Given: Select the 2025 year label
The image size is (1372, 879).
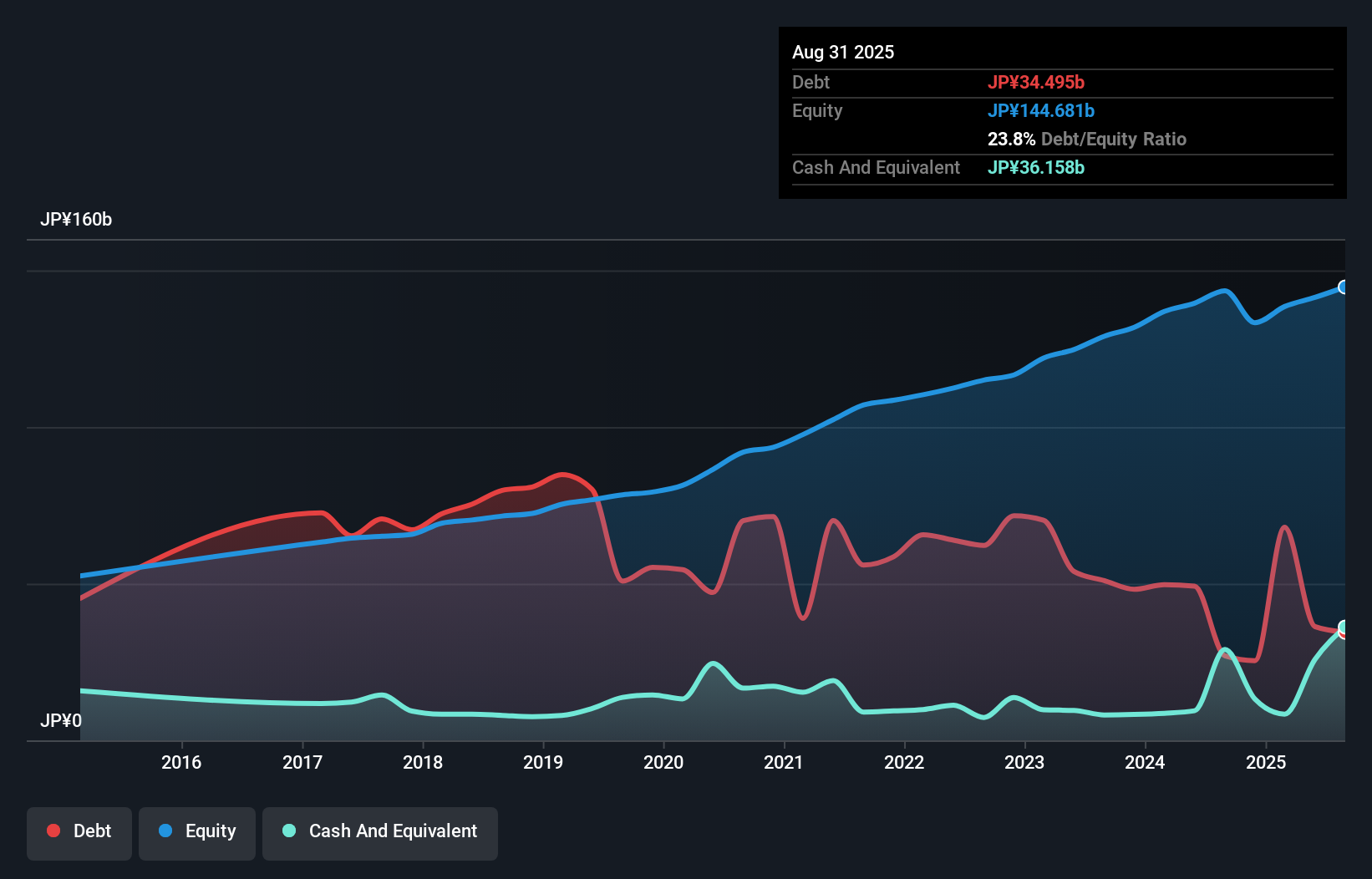Looking at the screenshot, I should pos(1266,762).
